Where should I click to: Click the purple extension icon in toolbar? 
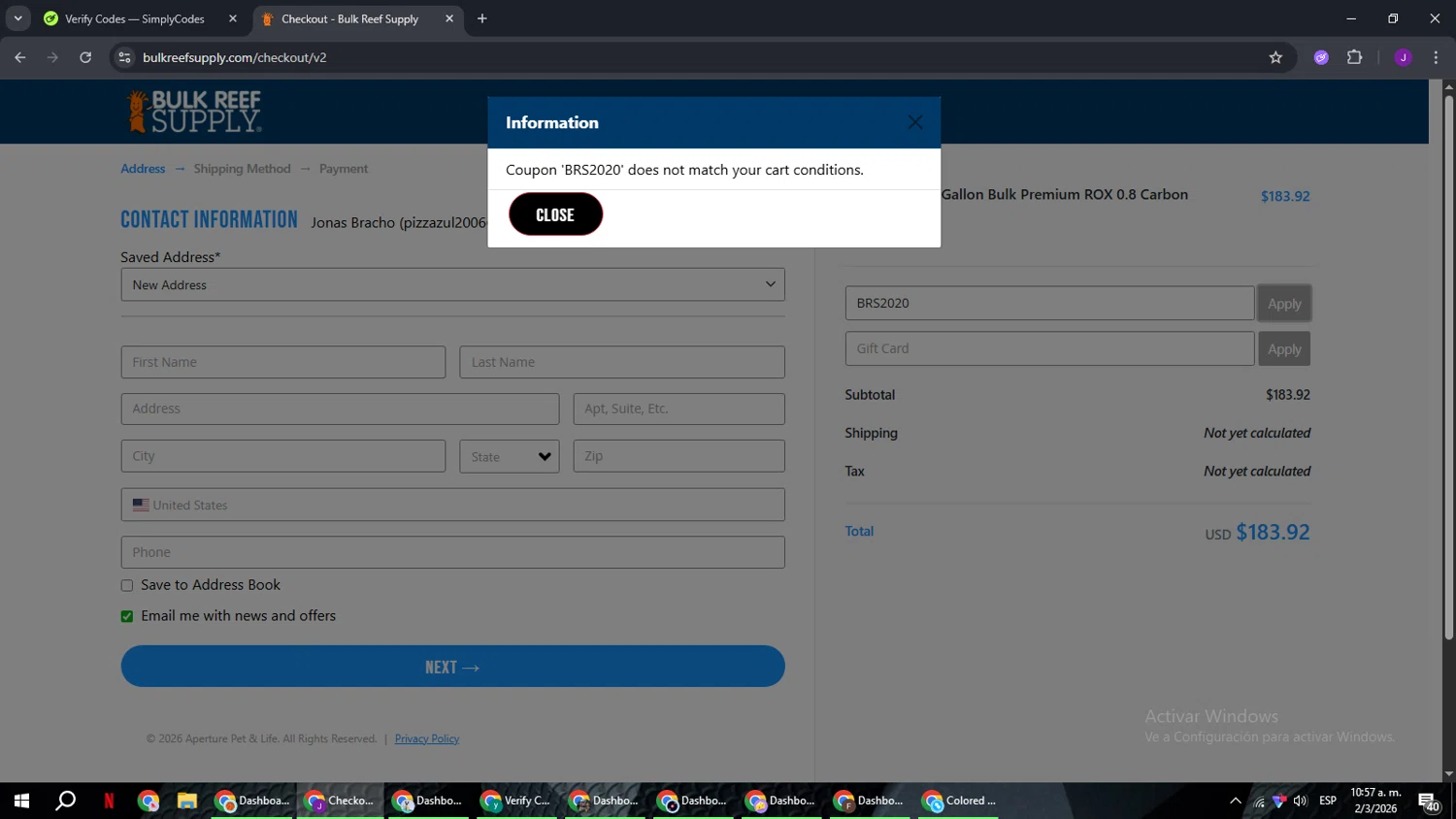1321,57
